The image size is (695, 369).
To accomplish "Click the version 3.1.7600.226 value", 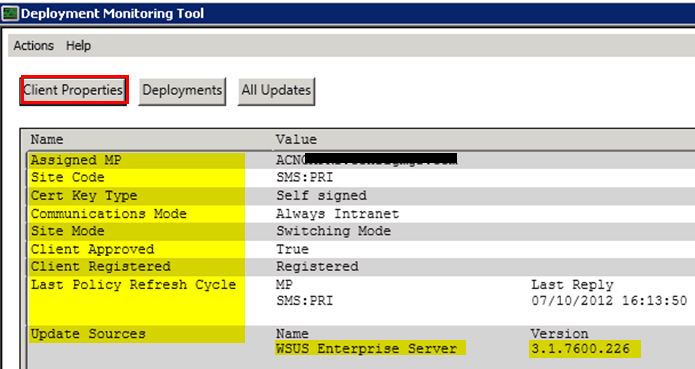I will coord(580,349).
